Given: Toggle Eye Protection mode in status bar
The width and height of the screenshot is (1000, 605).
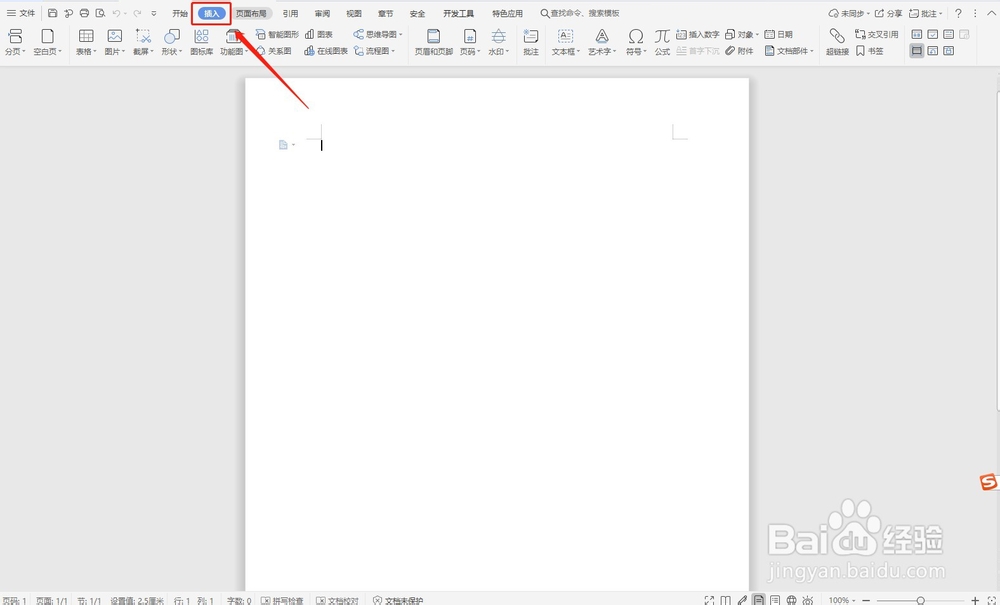Looking at the screenshot, I should (808, 600).
